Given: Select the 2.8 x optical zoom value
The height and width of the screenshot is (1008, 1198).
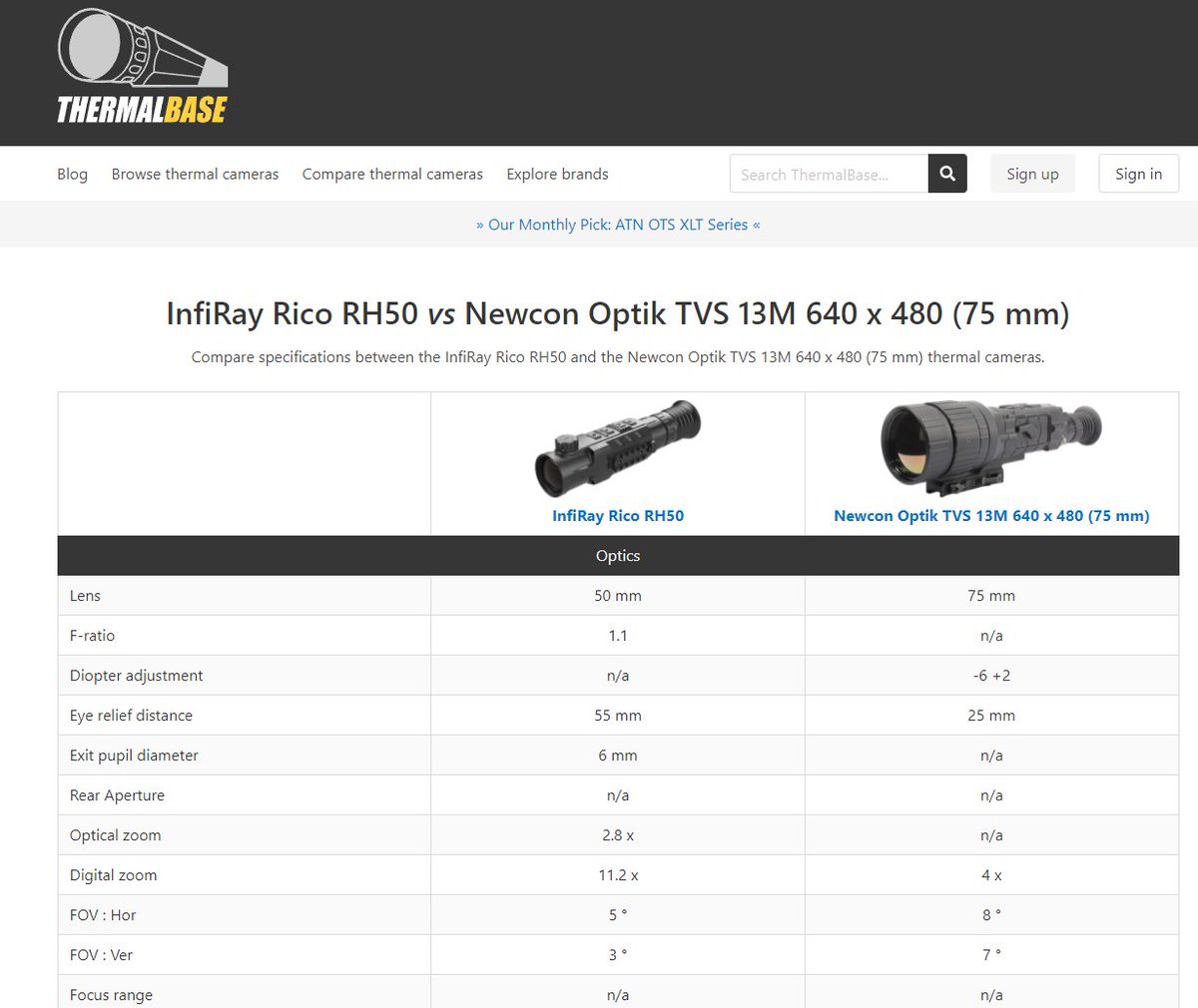Looking at the screenshot, I should click(x=618, y=835).
